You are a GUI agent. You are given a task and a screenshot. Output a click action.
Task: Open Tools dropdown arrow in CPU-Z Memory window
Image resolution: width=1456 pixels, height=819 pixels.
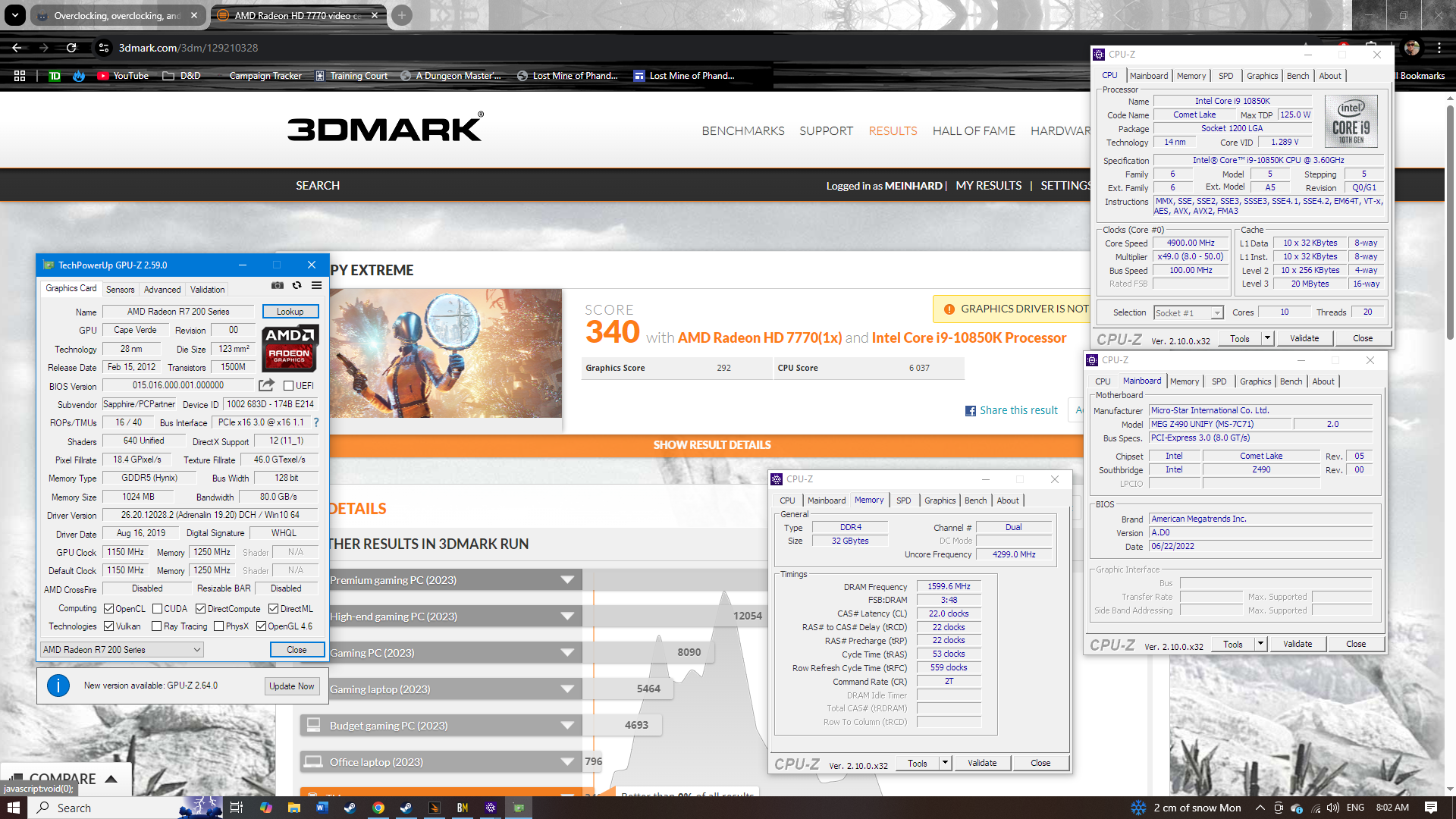pyautogui.click(x=945, y=763)
